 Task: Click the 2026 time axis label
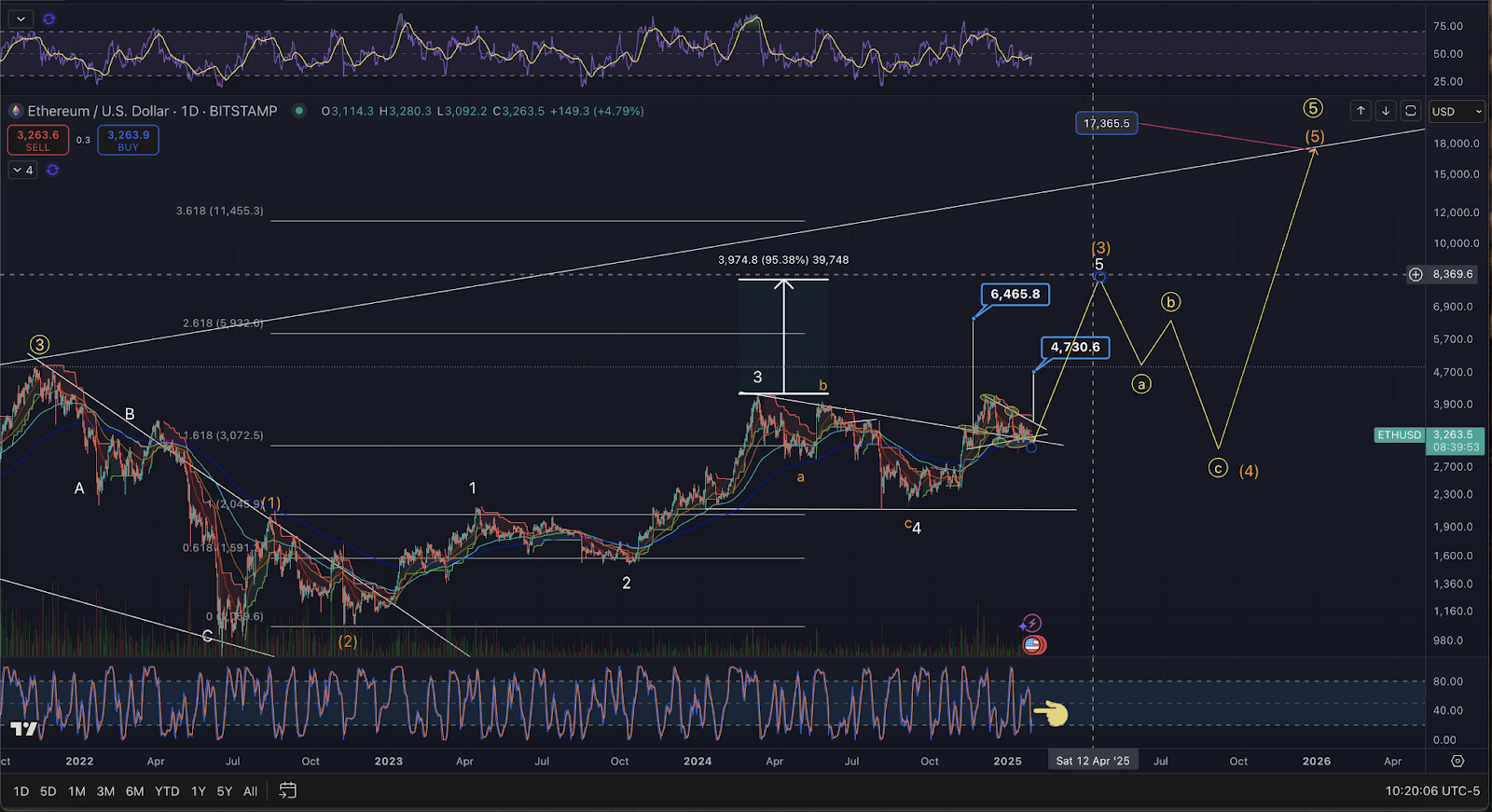(1317, 761)
